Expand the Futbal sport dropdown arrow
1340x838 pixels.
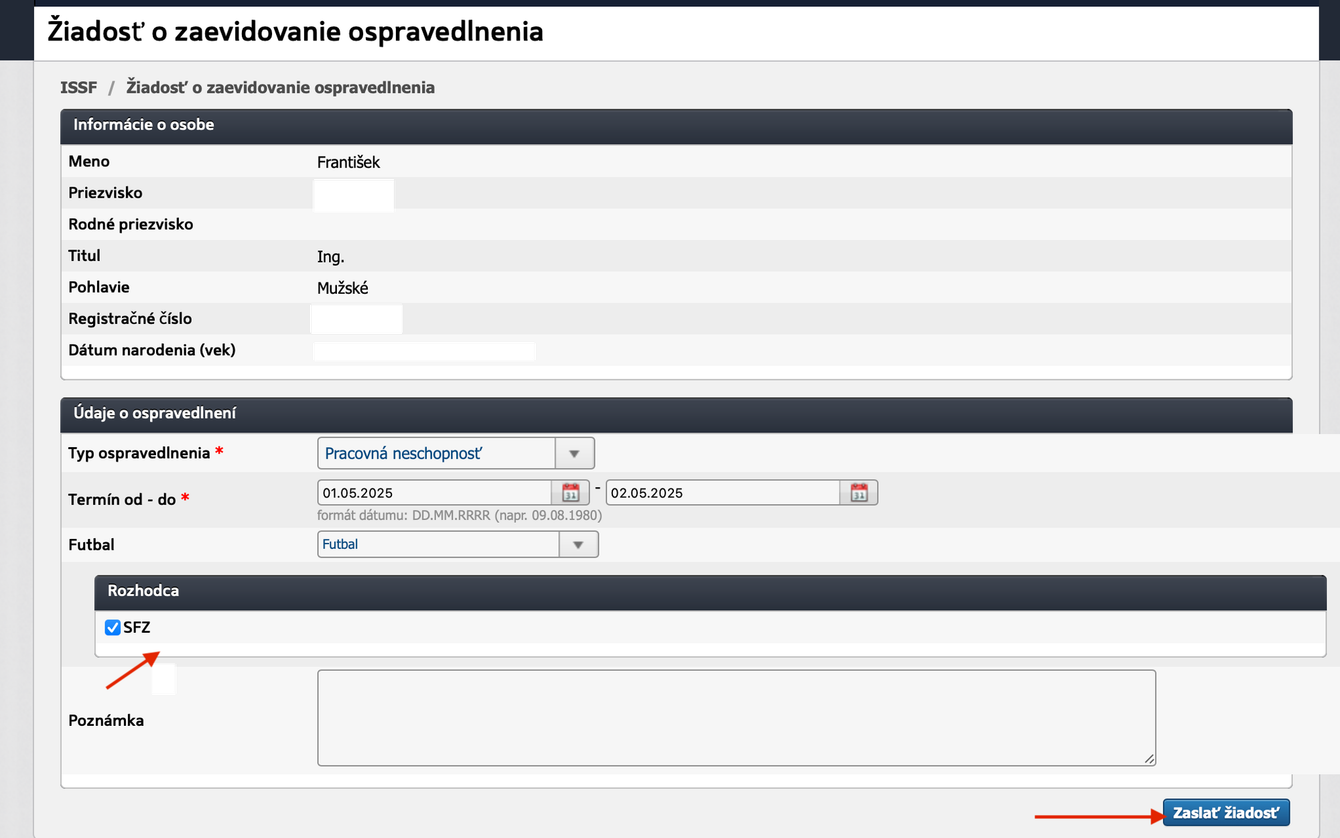[x=578, y=544]
